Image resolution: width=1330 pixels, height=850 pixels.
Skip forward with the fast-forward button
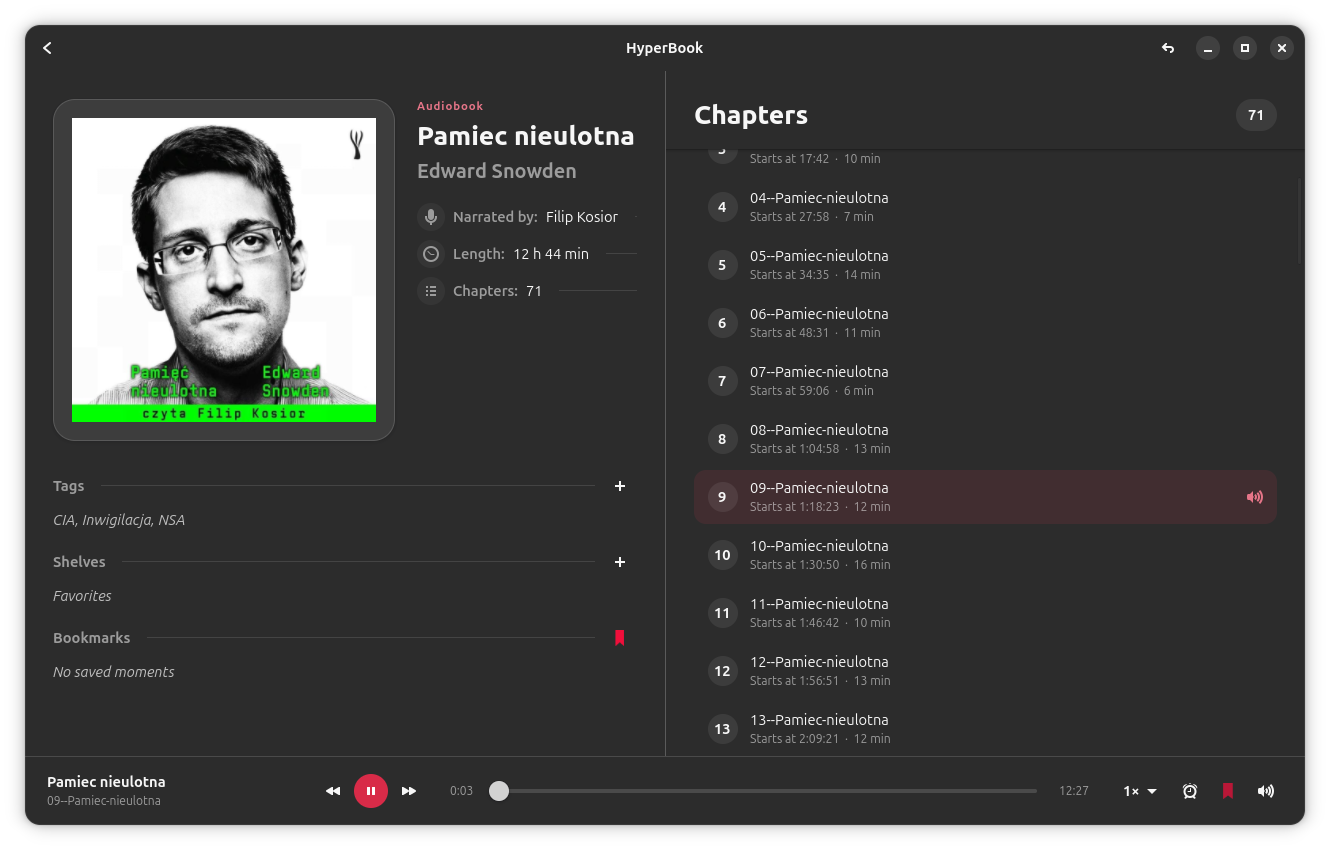(x=409, y=791)
